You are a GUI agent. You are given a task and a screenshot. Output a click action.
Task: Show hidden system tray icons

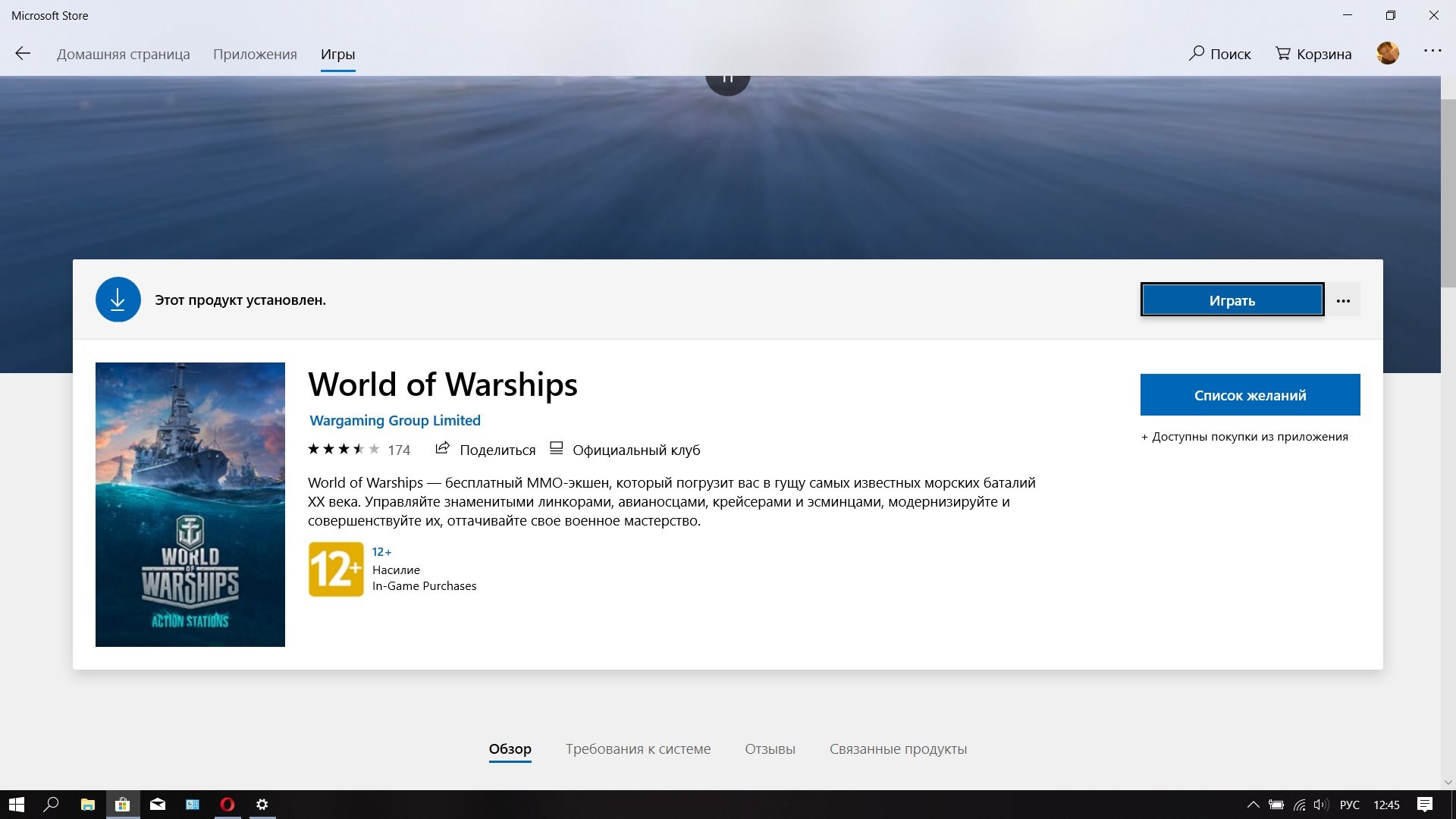click(1253, 805)
